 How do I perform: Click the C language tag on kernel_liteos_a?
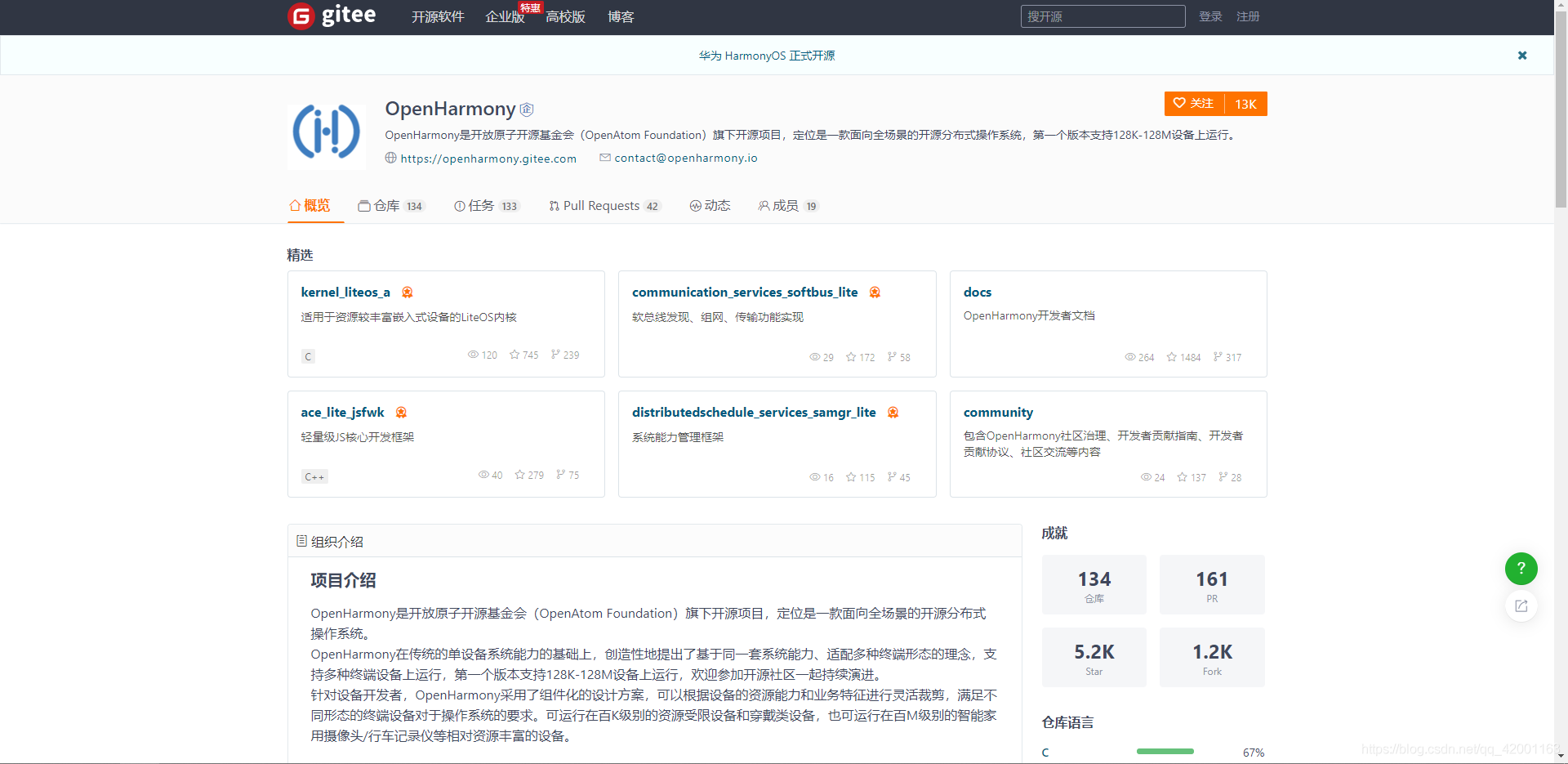coord(308,356)
